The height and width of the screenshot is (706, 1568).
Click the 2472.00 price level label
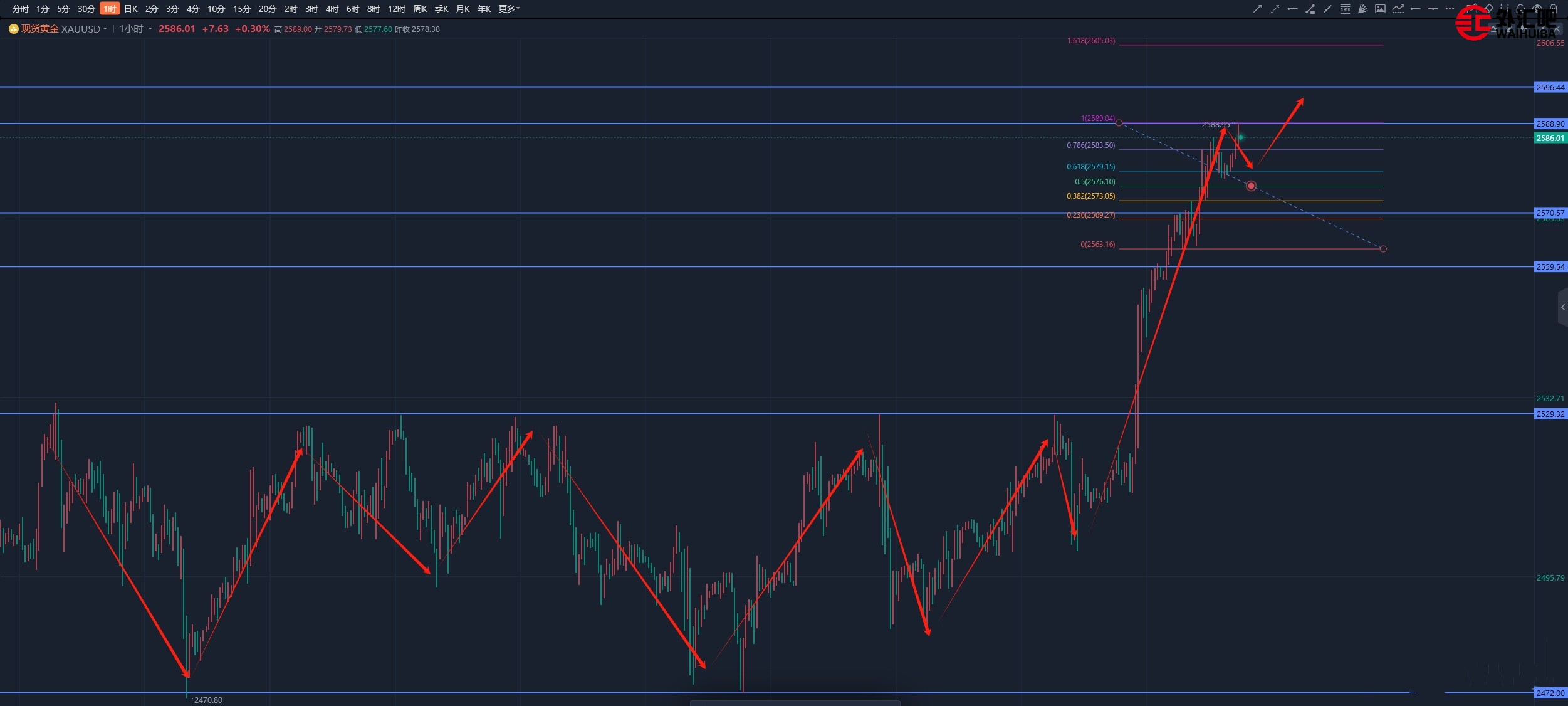tap(1550, 693)
